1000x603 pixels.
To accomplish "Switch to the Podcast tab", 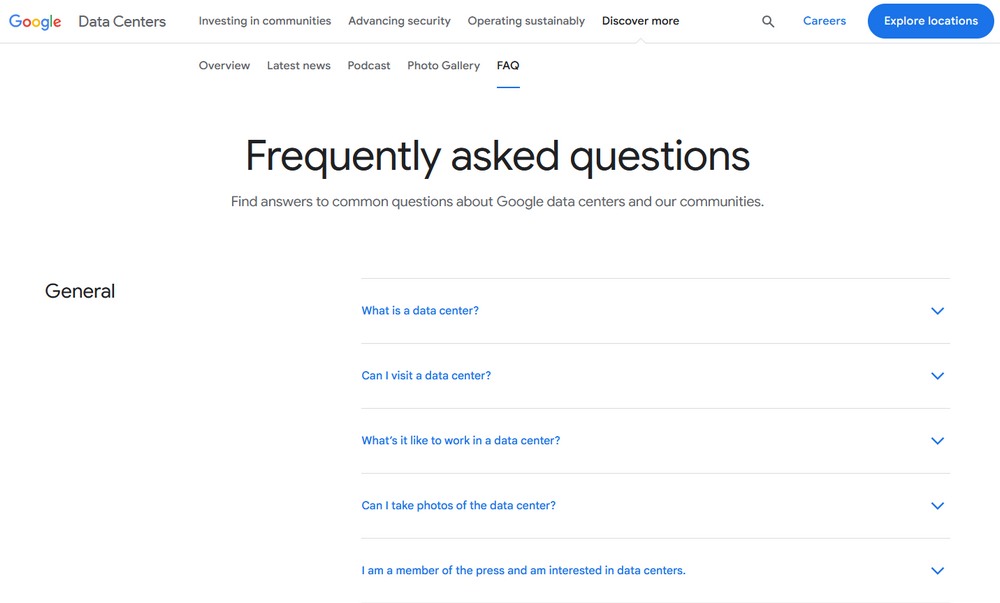I will [369, 66].
